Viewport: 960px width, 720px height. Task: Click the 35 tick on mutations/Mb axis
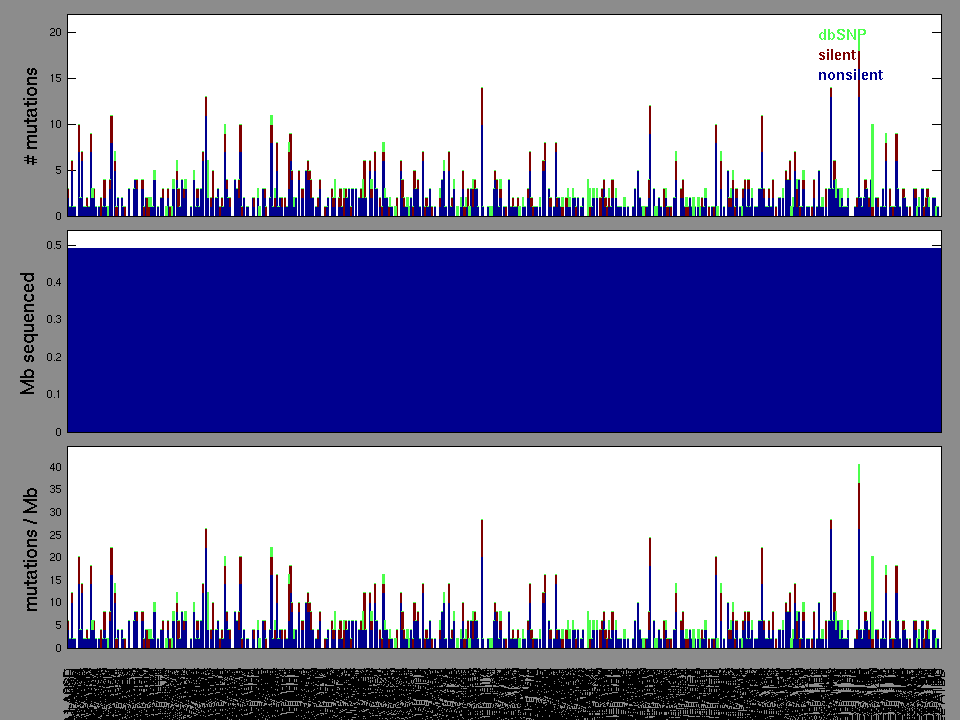56,490
